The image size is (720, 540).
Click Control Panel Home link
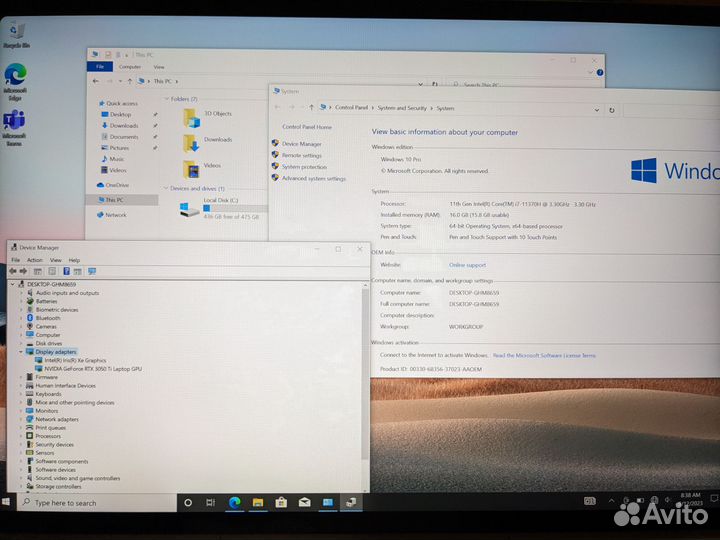tap(307, 127)
